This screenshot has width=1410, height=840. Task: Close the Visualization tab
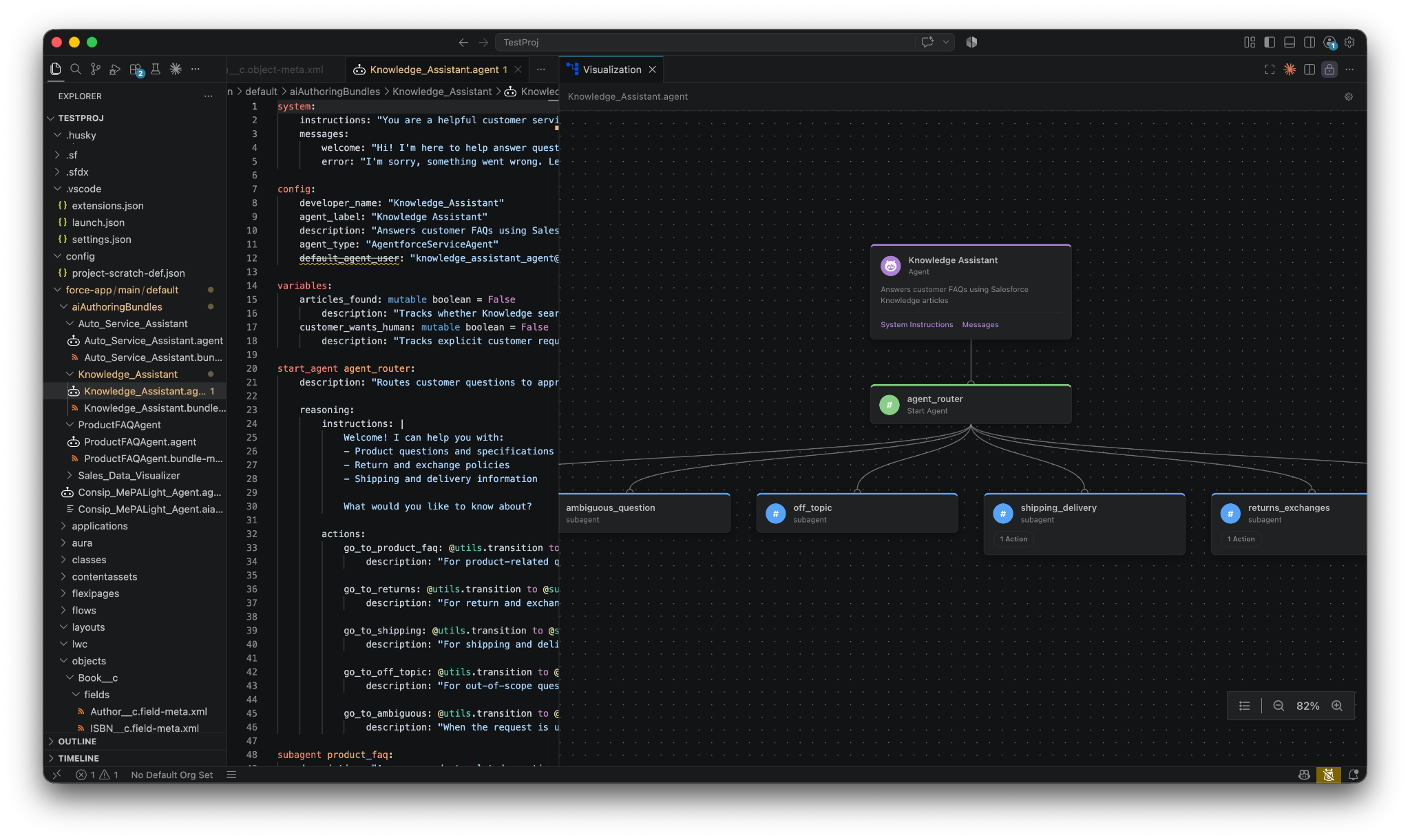(x=652, y=70)
